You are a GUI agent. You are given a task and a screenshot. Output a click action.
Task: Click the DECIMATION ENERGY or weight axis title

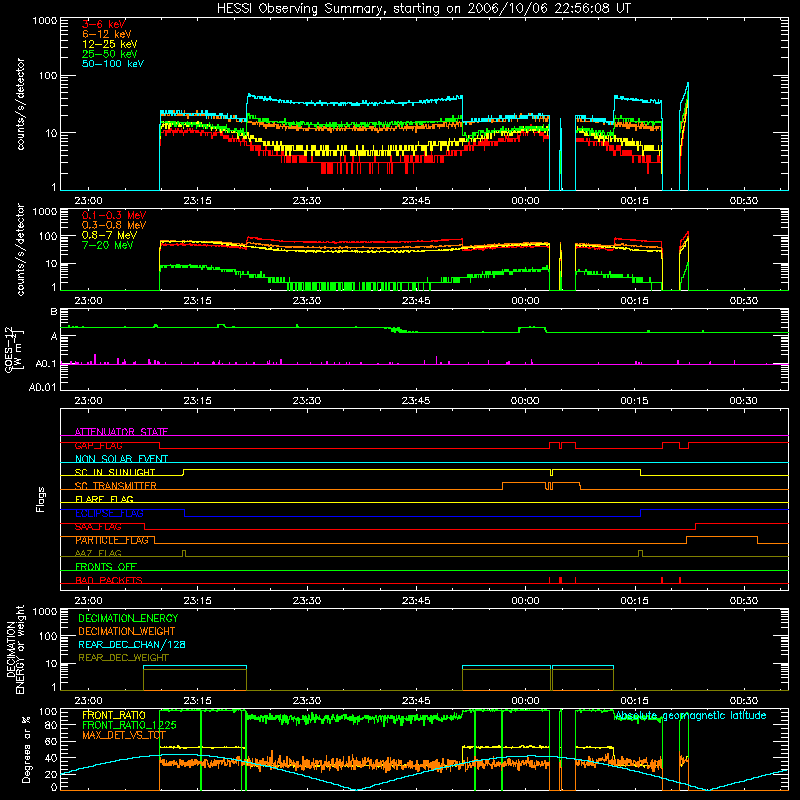tap(15, 649)
